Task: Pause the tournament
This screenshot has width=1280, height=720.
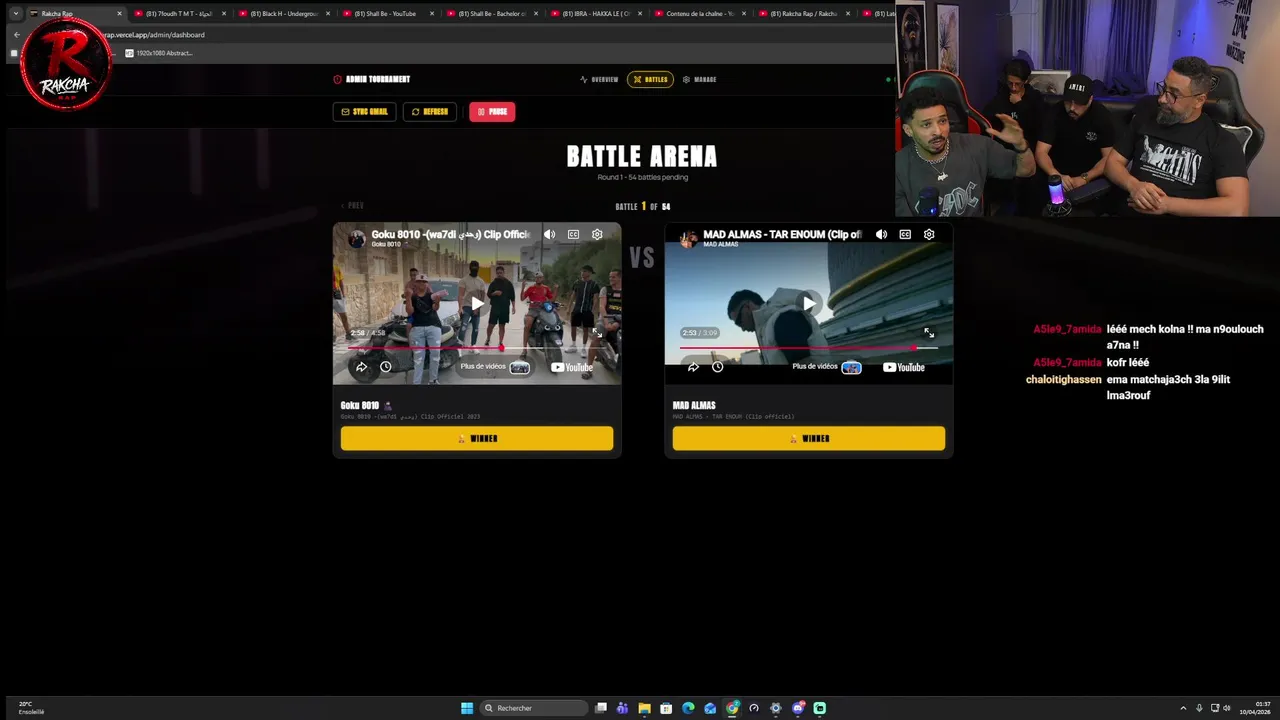Action: coord(492,112)
